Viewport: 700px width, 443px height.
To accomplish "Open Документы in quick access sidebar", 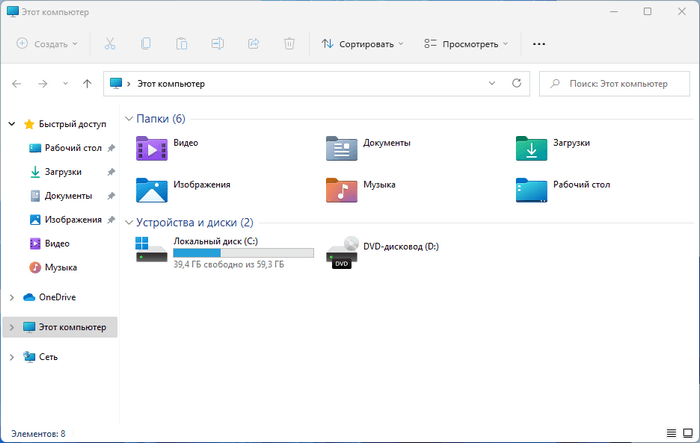I will point(61,196).
